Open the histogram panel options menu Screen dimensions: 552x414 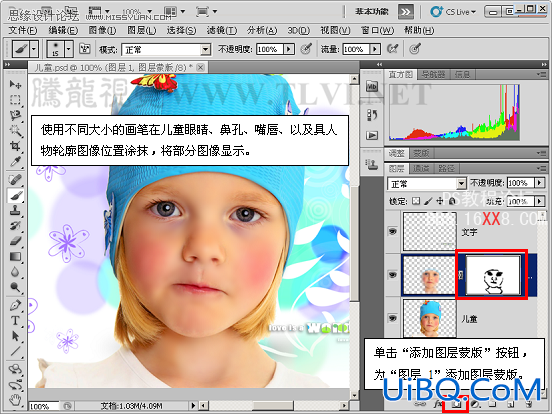[541, 74]
